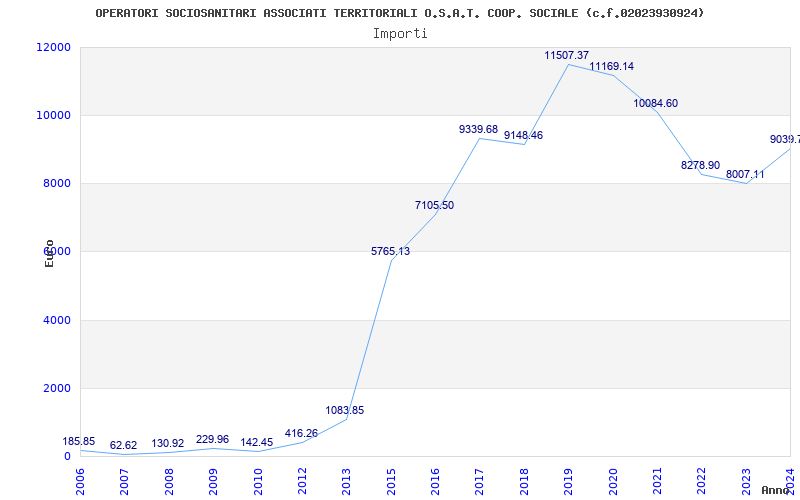Image resolution: width=800 pixels, height=500 pixels.
Task: Click the 2016 x-axis year label
Action: click(x=436, y=481)
